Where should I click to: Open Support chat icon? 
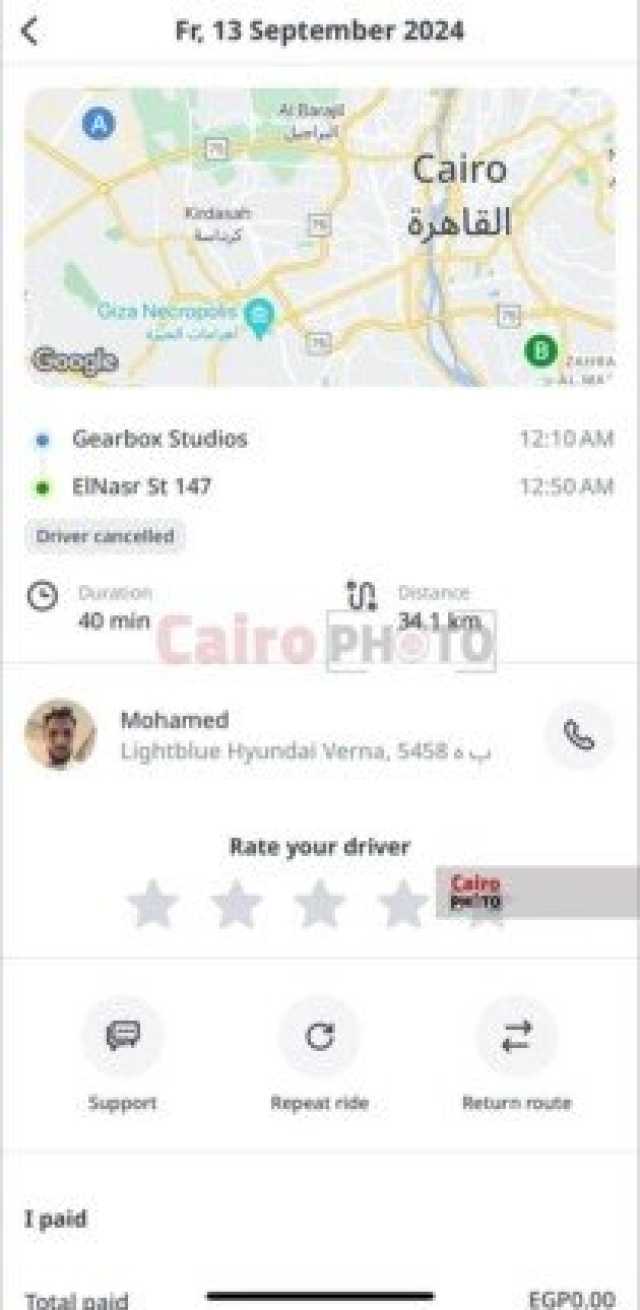122,1037
